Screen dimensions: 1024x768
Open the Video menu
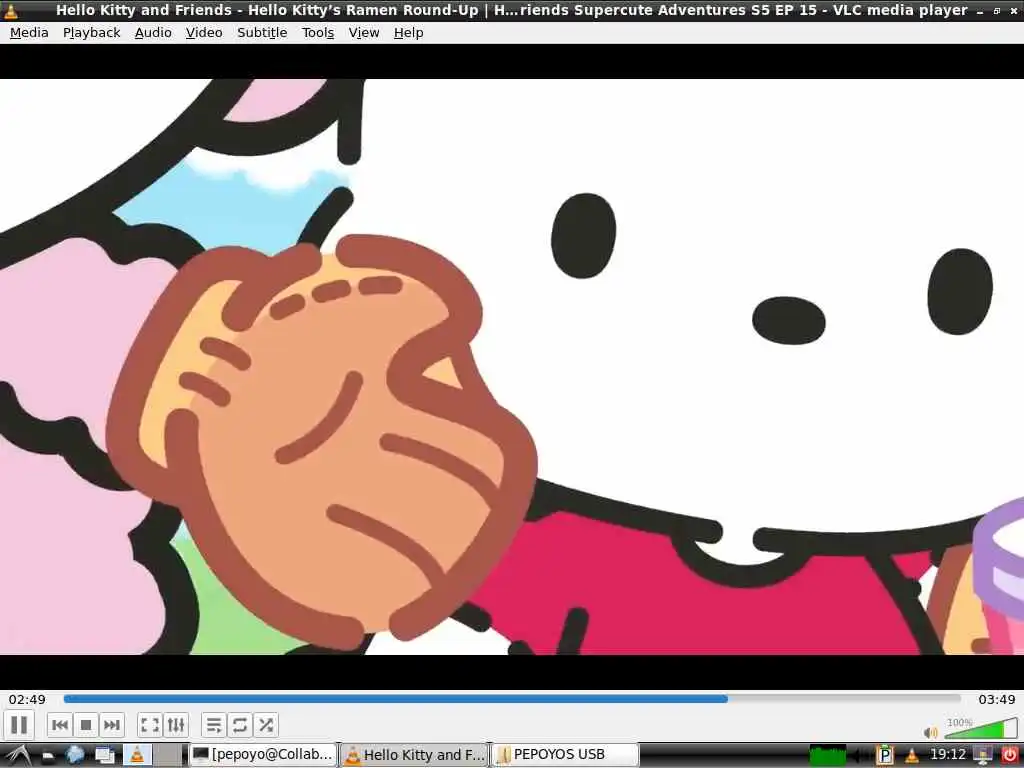click(204, 33)
